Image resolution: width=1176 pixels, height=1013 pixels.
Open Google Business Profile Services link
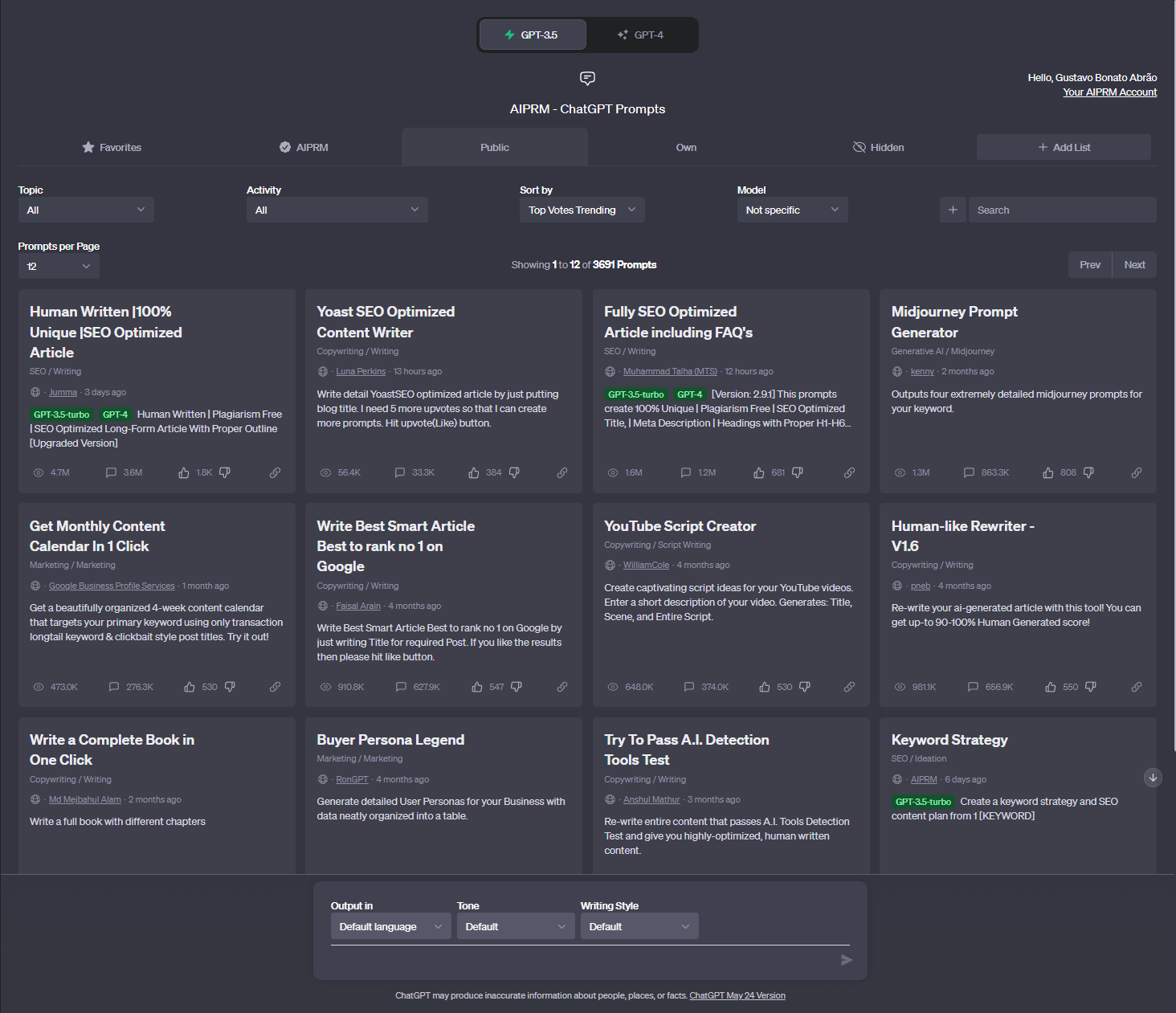[x=112, y=586]
